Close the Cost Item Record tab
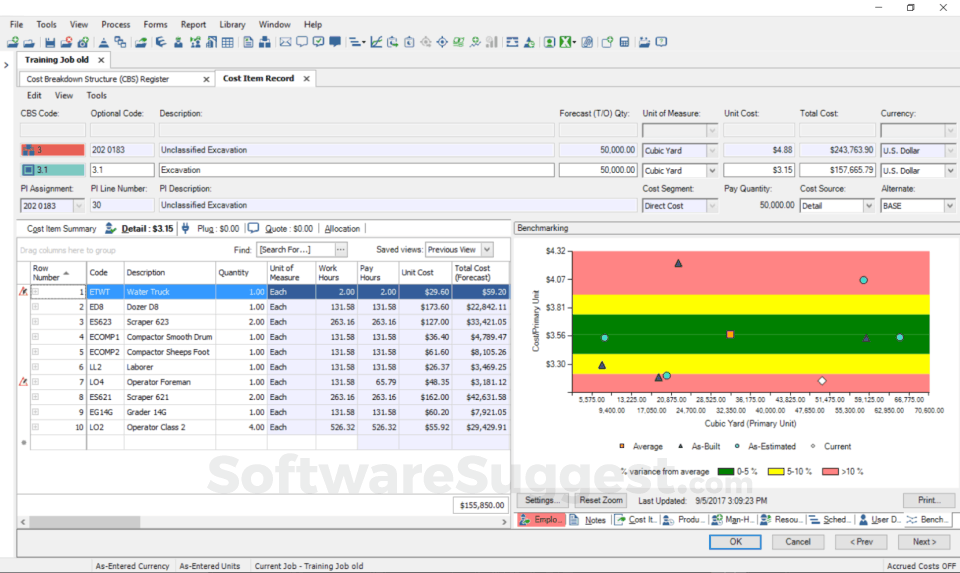 [306, 78]
